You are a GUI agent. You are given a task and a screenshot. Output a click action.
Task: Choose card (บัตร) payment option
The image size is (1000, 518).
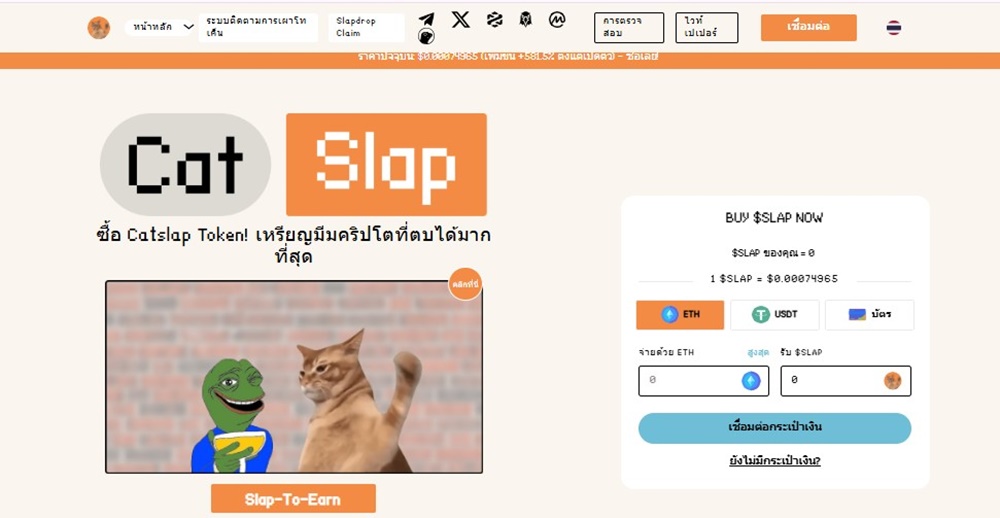[869, 314]
